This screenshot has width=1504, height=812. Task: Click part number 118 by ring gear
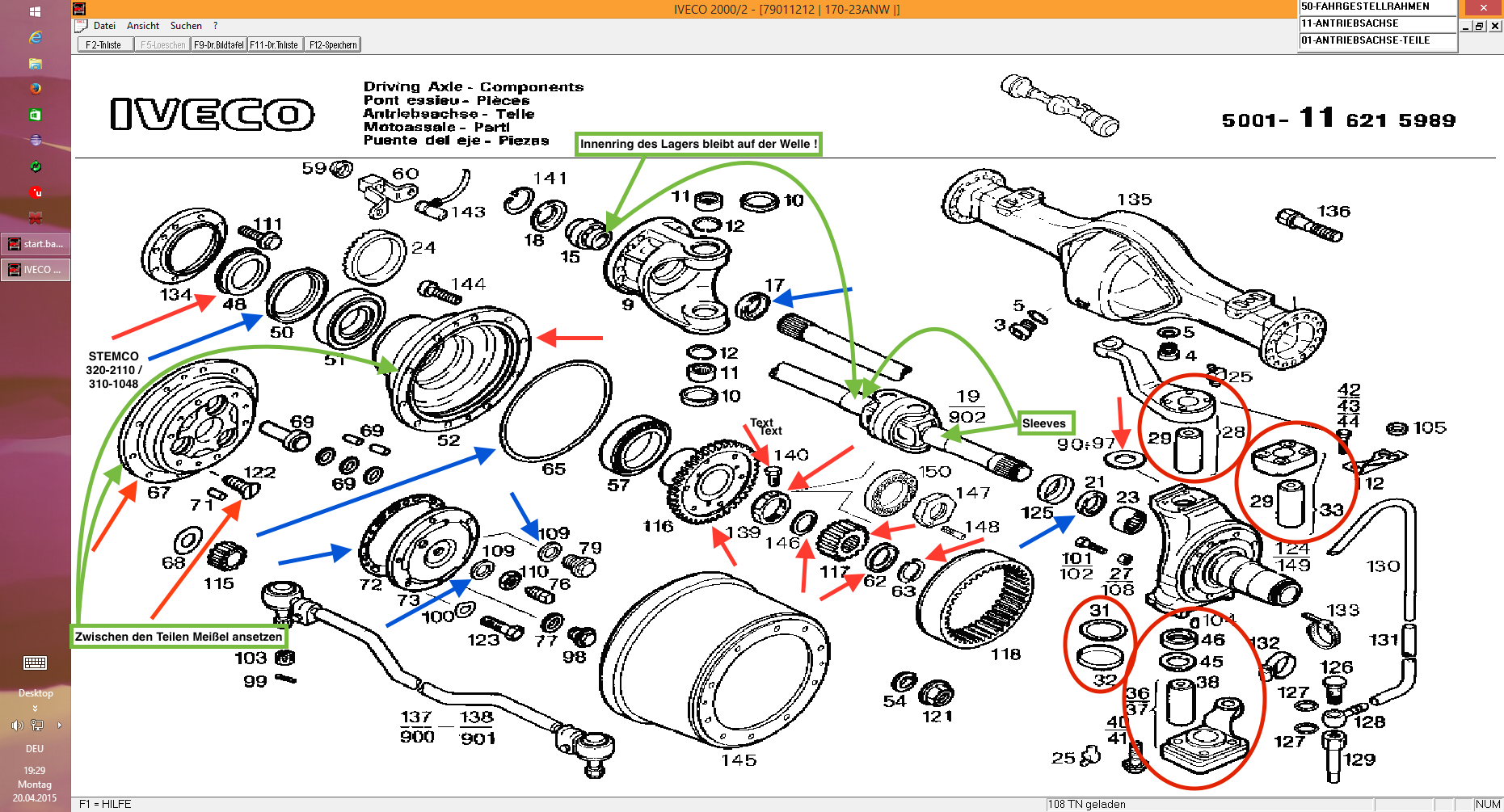pyautogui.click(x=1005, y=654)
